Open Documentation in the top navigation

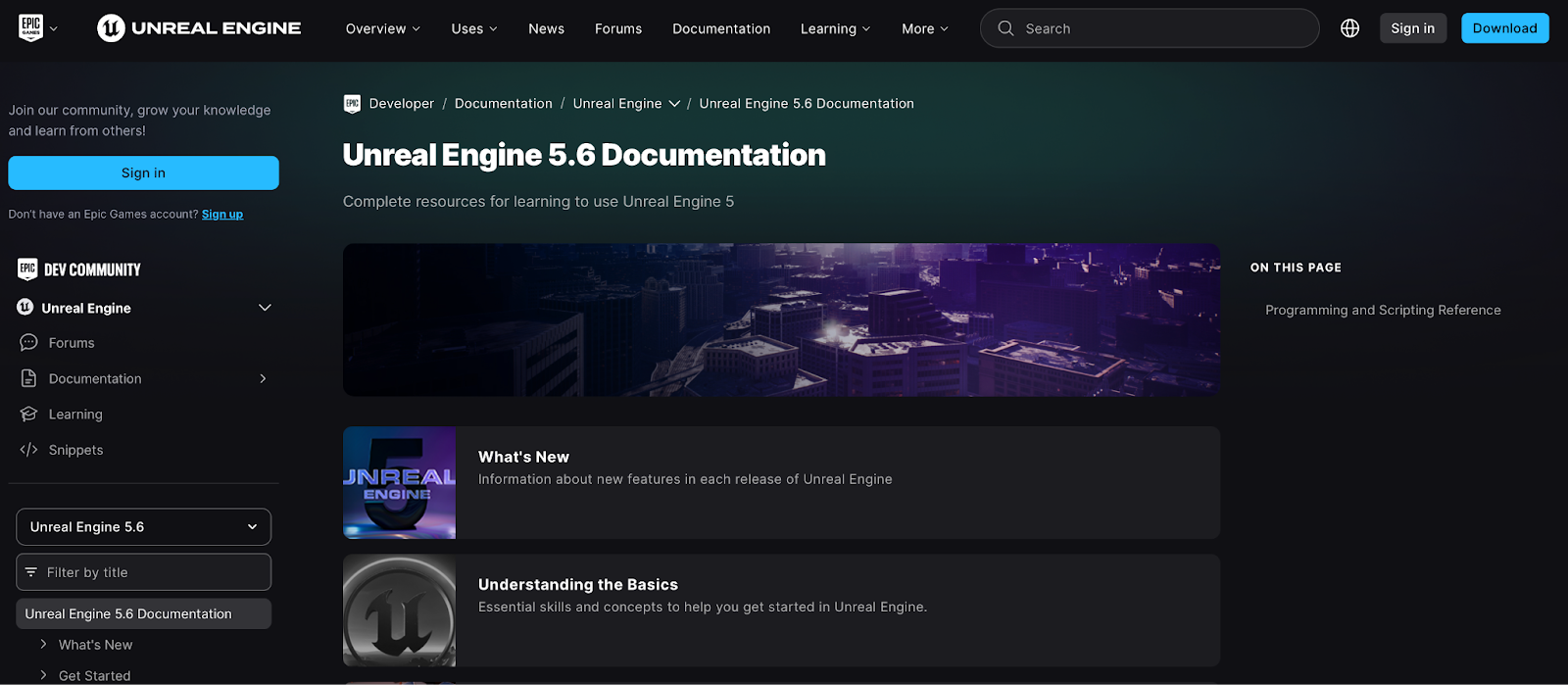[721, 28]
